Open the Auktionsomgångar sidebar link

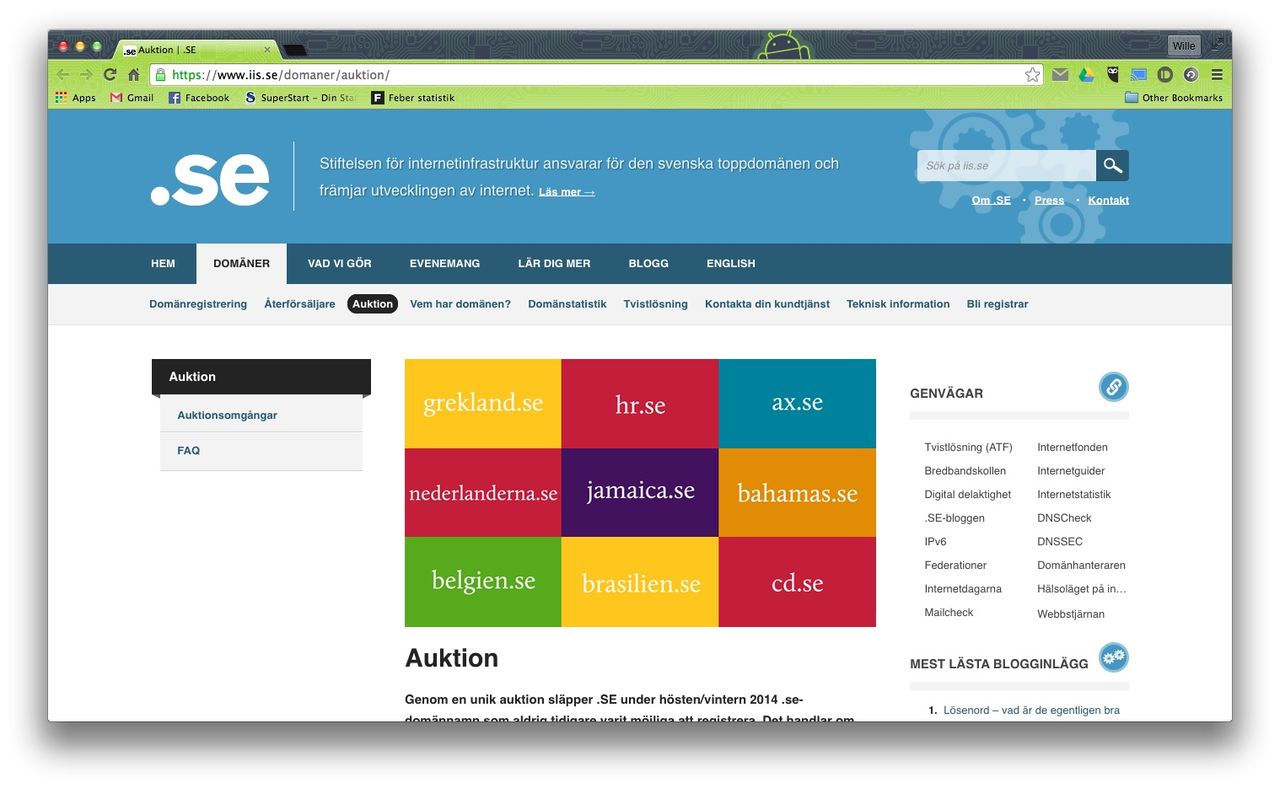click(x=227, y=415)
